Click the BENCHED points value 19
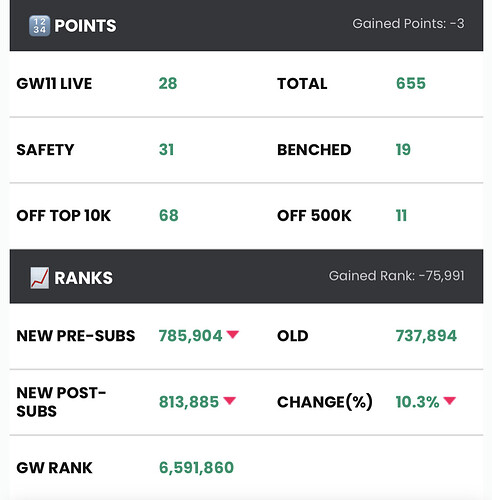 403,150
